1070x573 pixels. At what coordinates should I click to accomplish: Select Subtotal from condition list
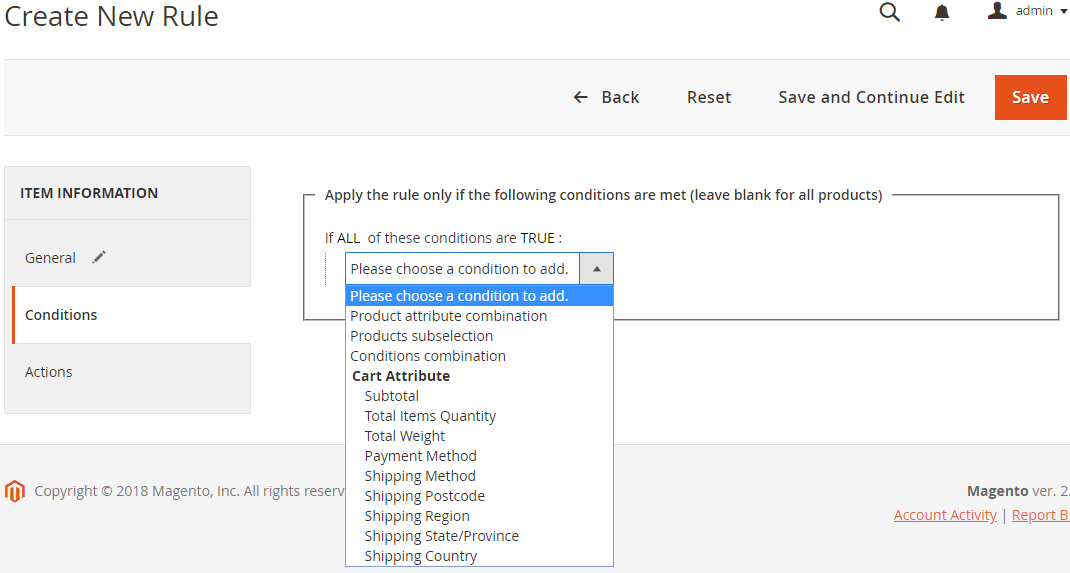click(392, 396)
